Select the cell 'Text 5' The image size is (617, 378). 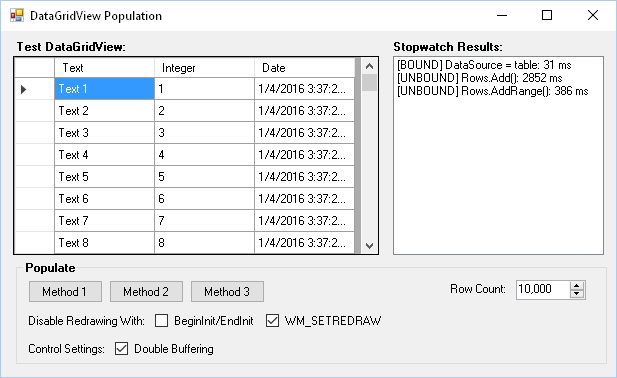[104, 177]
